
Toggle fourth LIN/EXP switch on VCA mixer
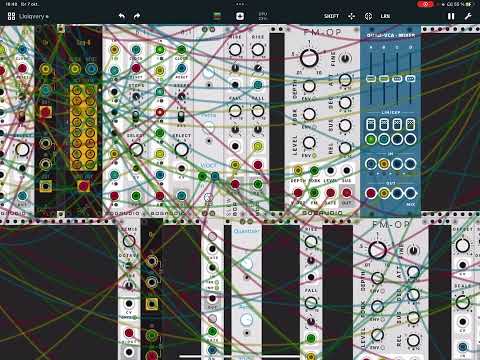click(410, 124)
